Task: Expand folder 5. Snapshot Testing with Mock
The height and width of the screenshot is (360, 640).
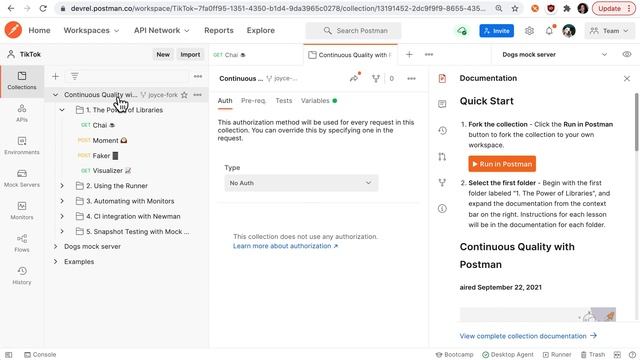Action: click(x=62, y=231)
